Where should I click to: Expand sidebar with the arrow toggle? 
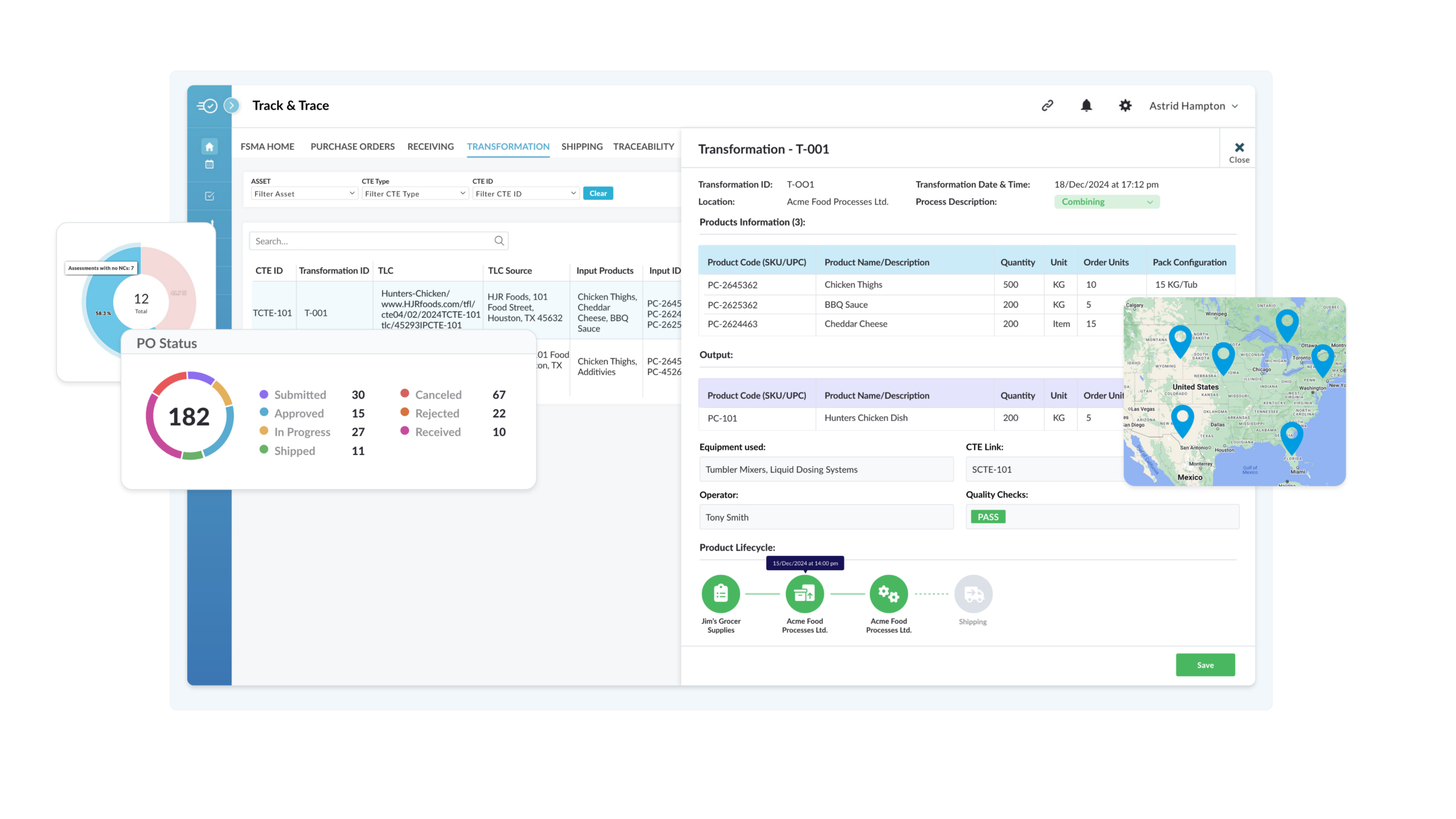click(x=231, y=106)
